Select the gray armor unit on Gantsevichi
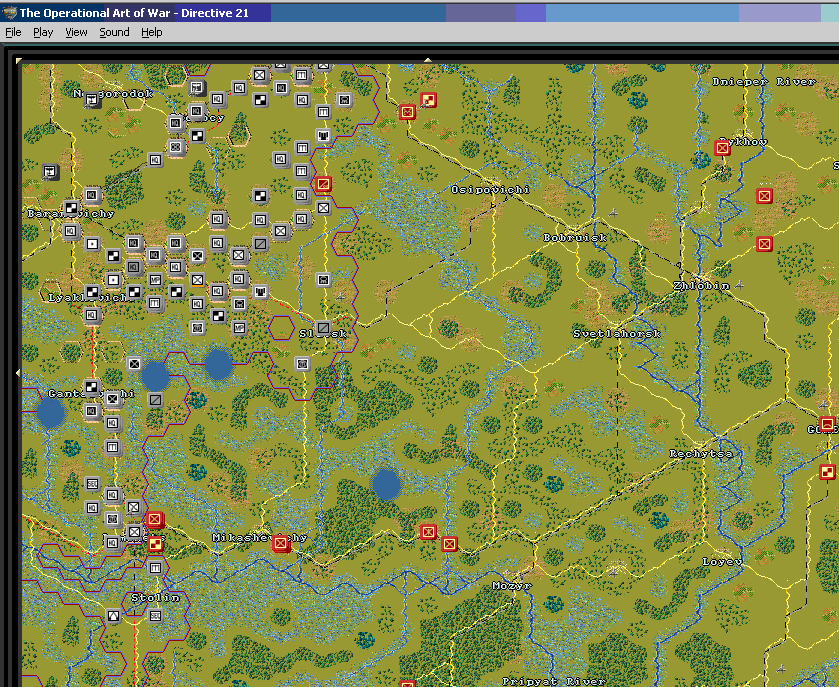 [91, 387]
